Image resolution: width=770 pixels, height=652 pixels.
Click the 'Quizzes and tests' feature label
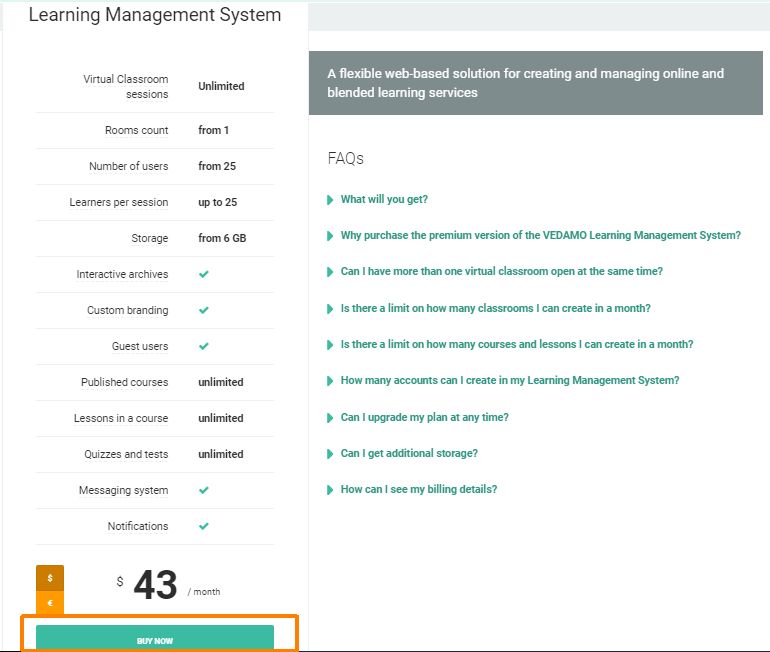tap(126, 454)
